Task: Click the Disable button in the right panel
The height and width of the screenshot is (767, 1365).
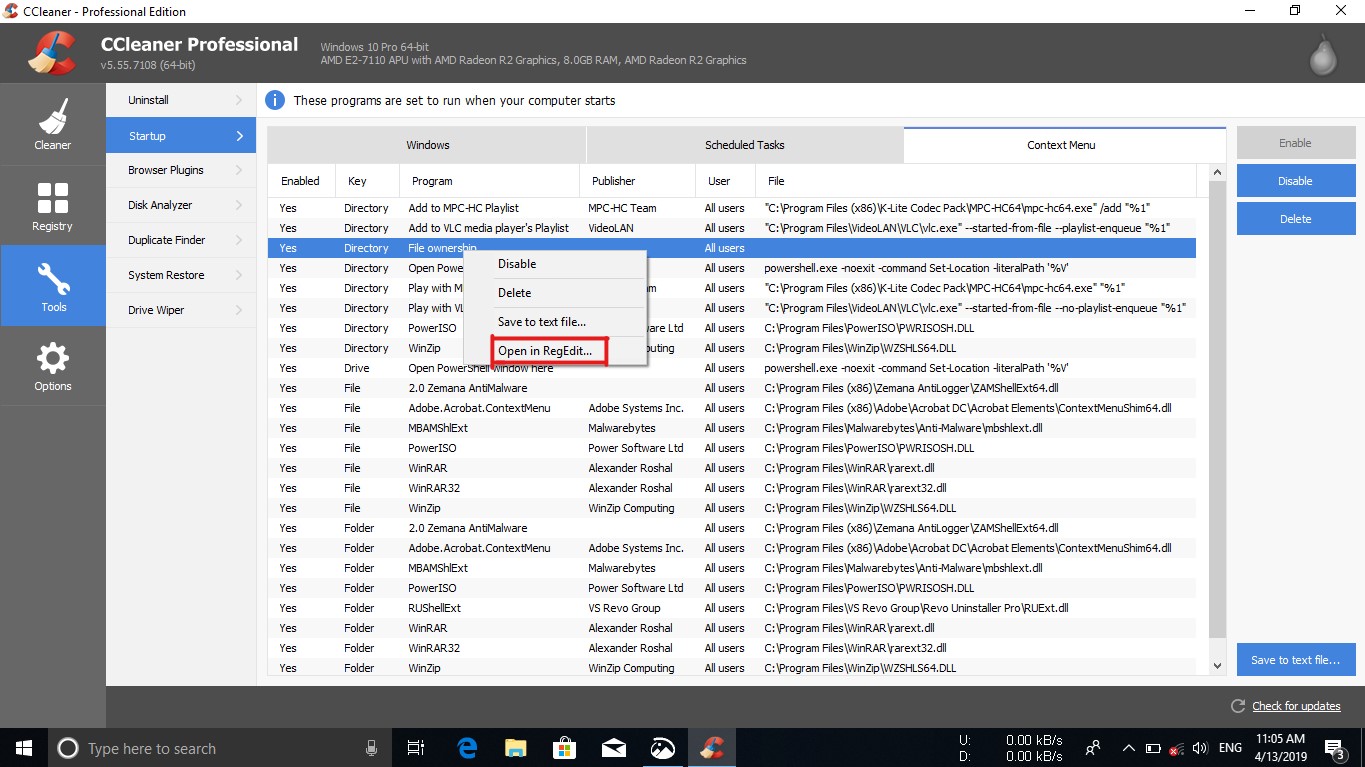Action: click(1295, 181)
